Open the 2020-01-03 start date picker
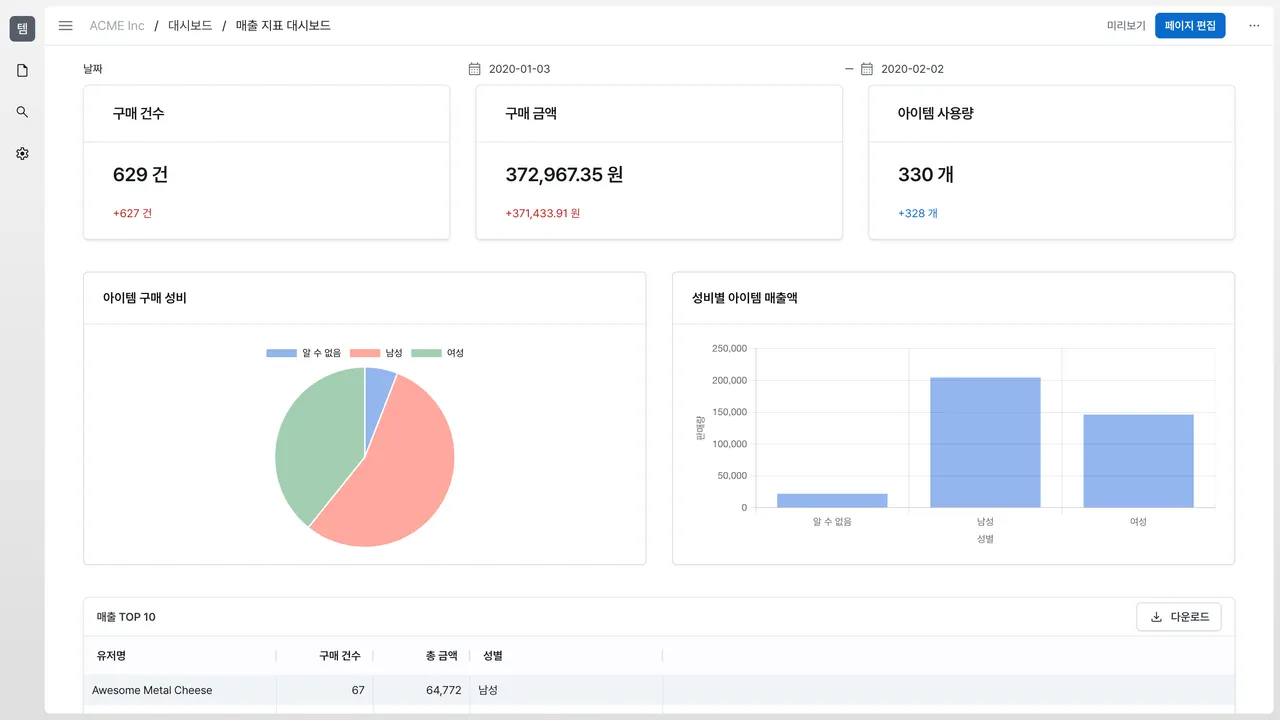The height and width of the screenshot is (720, 1280). pos(519,69)
